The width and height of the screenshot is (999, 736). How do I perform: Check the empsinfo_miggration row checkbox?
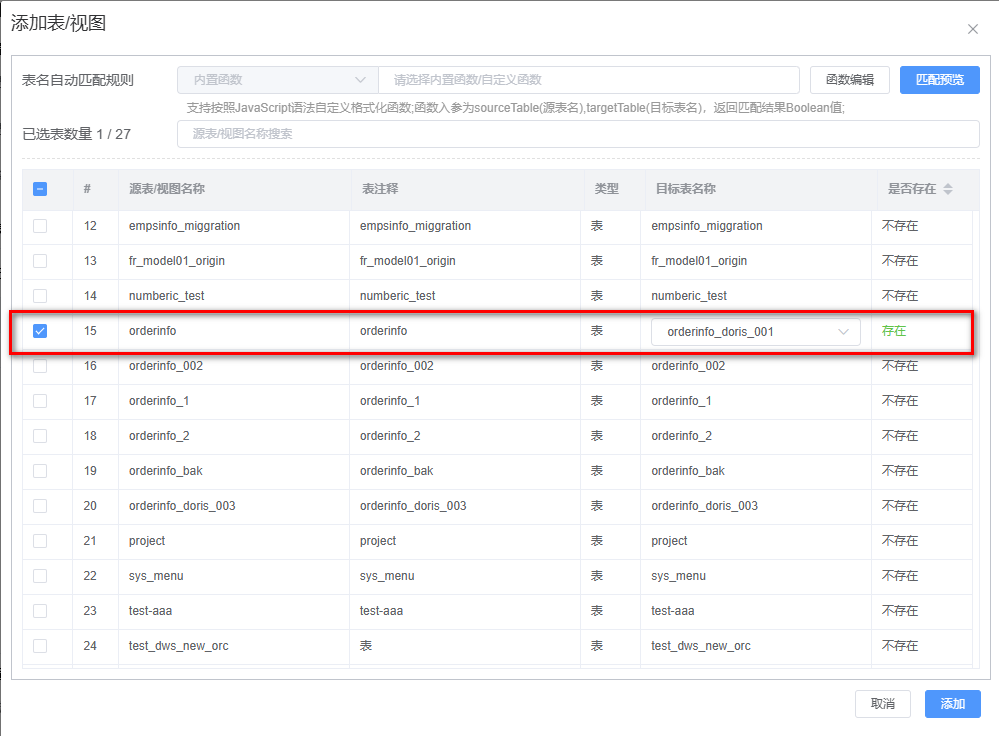coord(40,226)
